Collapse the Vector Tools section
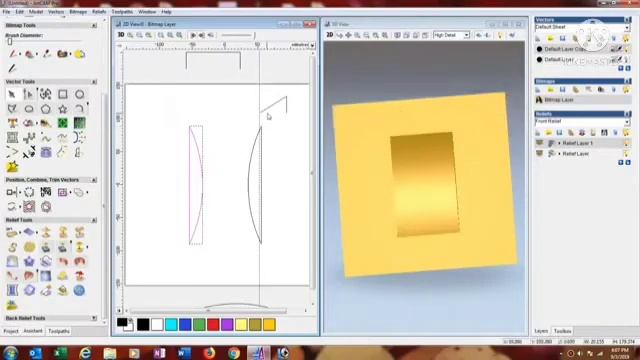The width and height of the screenshot is (640, 360). 94,82
